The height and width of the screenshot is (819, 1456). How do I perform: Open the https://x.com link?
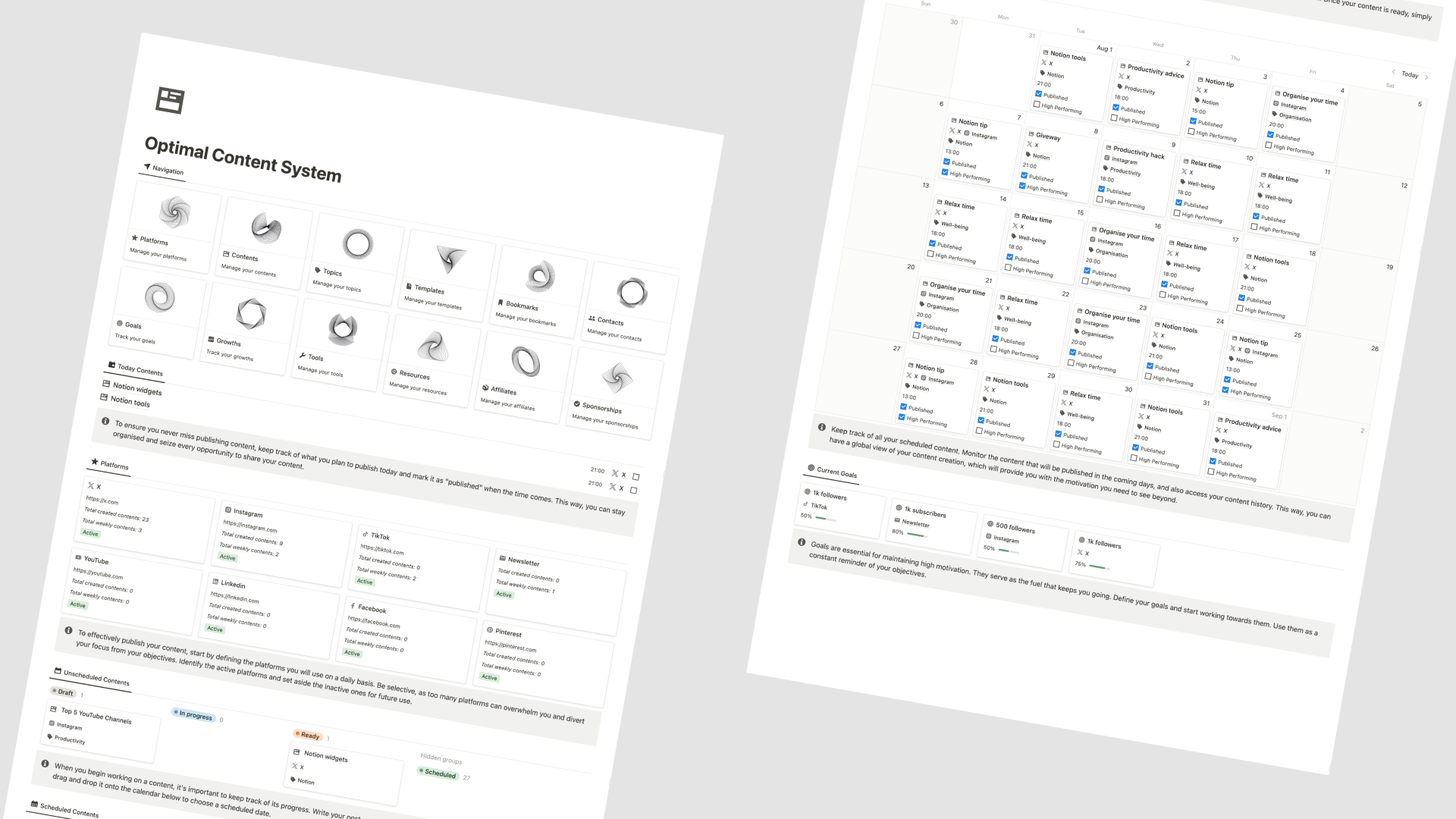102,500
